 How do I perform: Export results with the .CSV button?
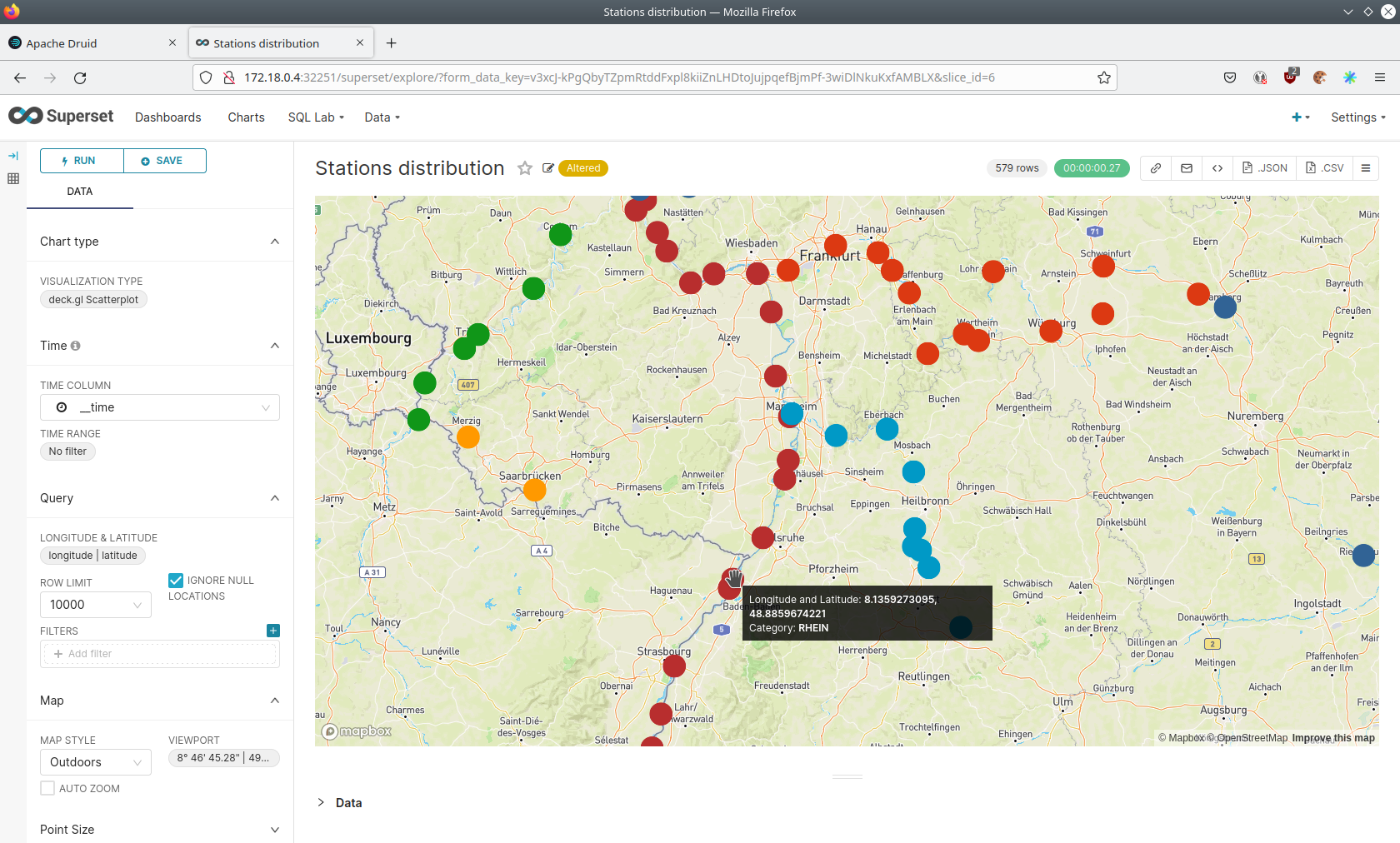pos(1325,168)
